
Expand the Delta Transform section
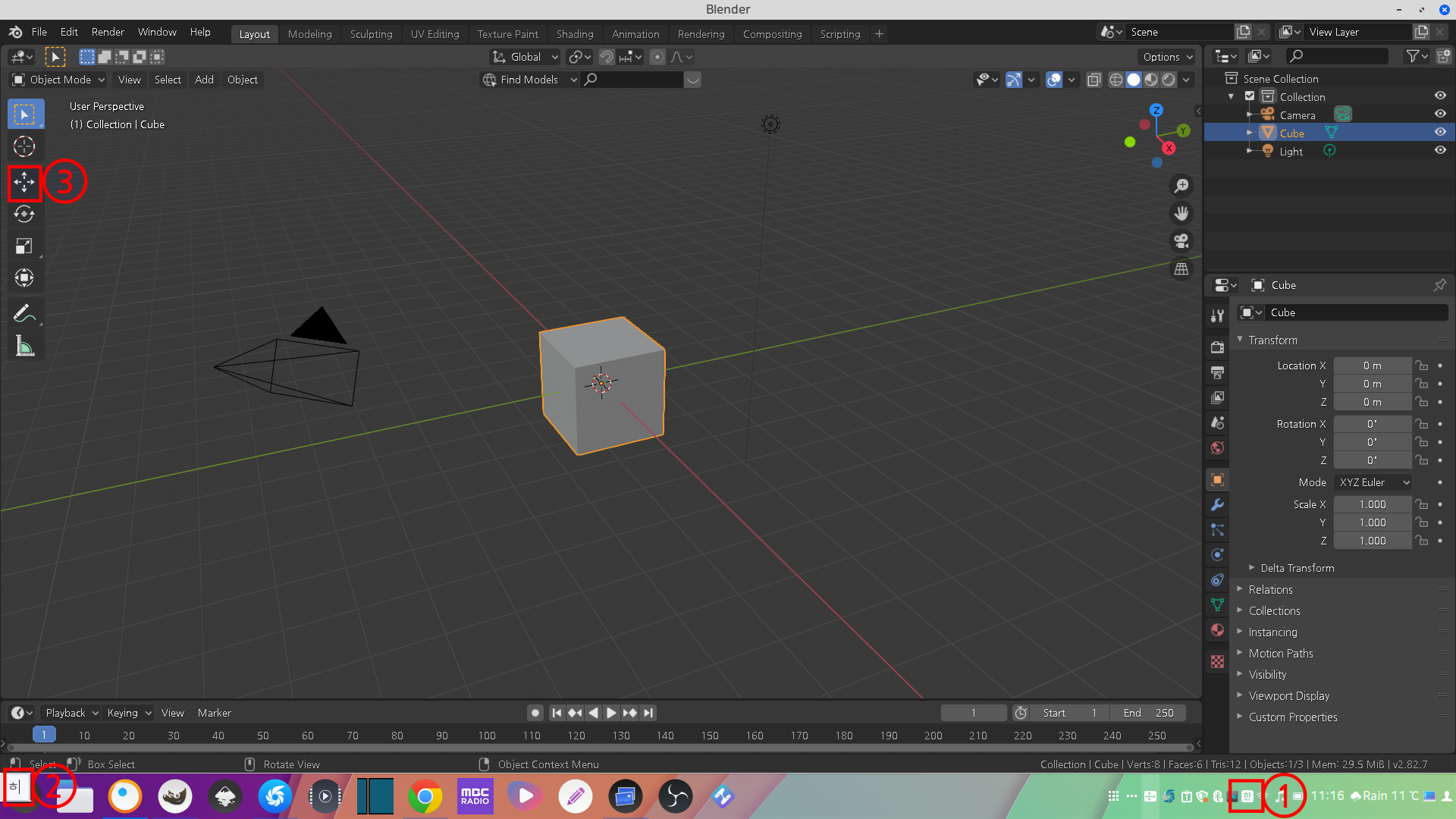click(x=1297, y=568)
